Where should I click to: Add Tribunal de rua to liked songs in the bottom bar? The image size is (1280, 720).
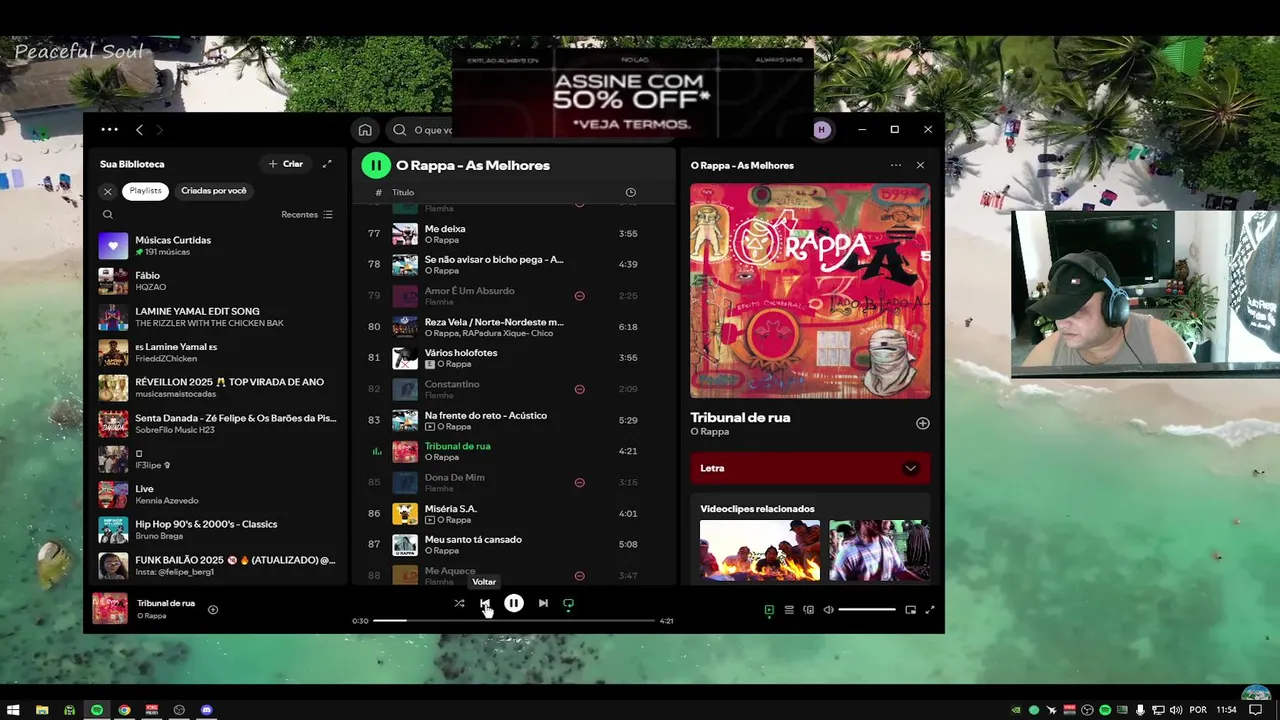[213, 609]
